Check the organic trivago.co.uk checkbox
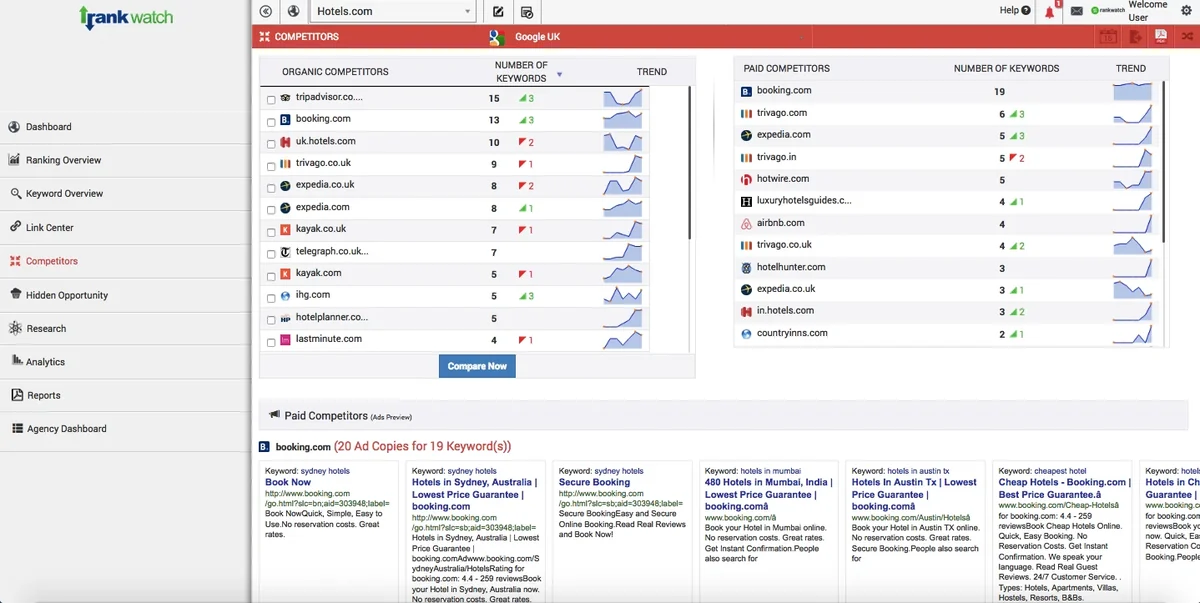 coord(271,166)
